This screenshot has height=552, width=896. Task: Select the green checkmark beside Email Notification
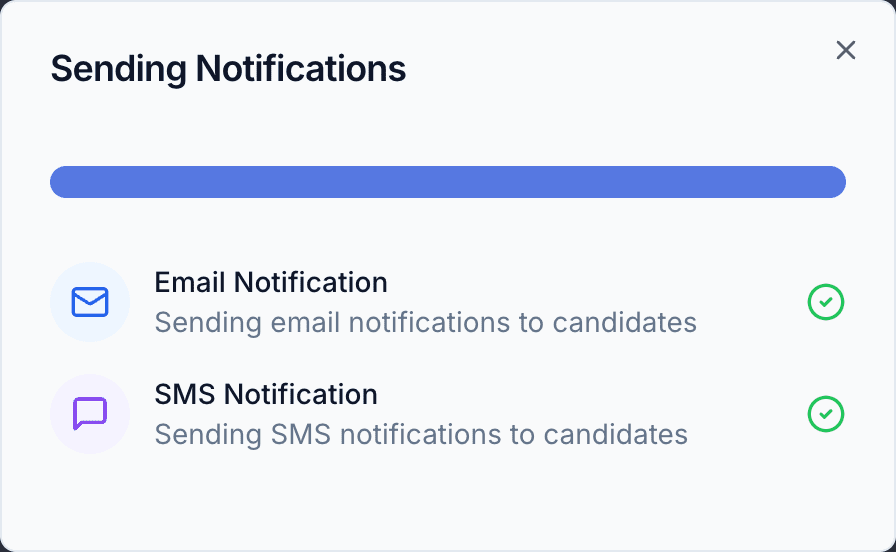pyautogui.click(x=826, y=302)
